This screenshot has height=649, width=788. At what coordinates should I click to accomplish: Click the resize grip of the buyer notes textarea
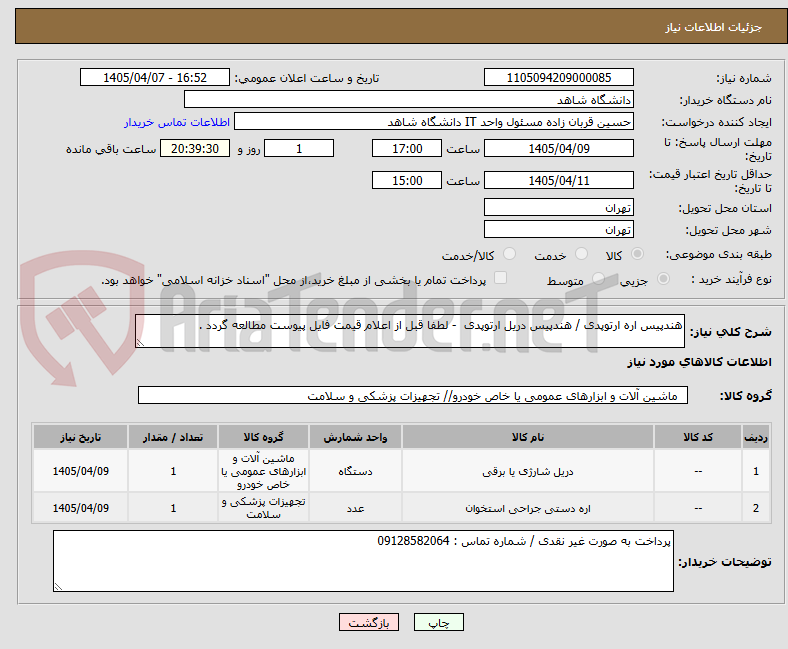pos(58,586)
